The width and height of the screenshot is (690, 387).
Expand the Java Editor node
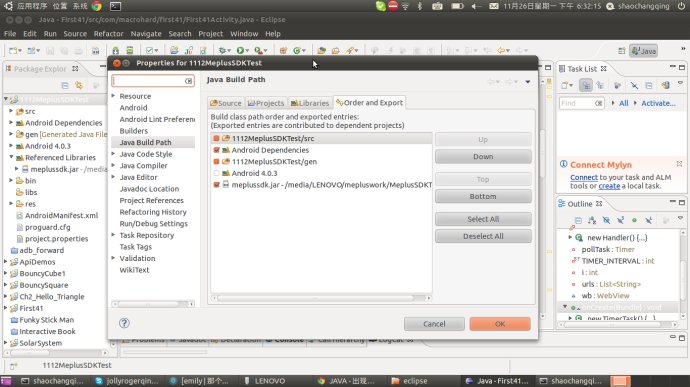coord(114,177)
